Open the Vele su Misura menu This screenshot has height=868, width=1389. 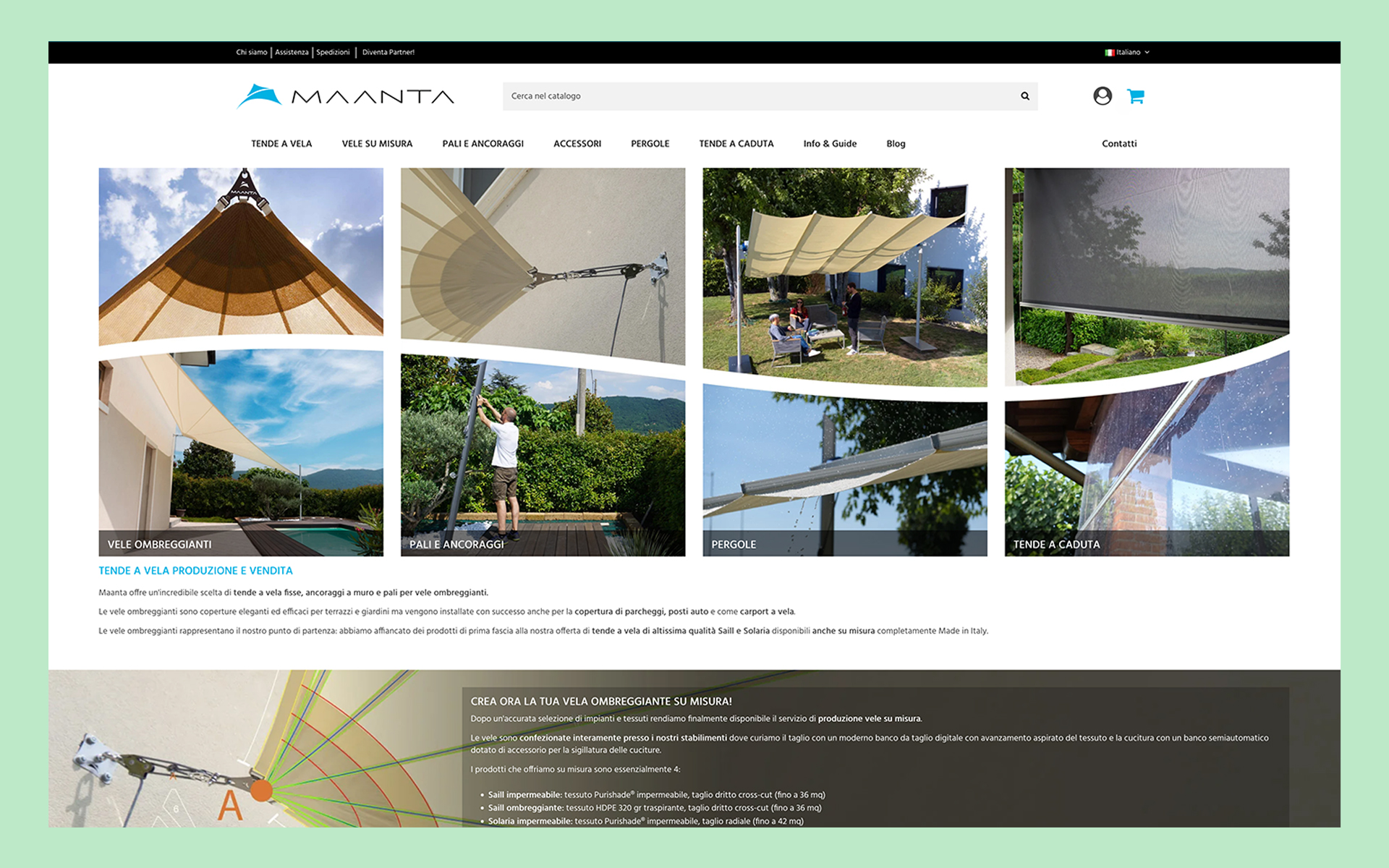377,144
